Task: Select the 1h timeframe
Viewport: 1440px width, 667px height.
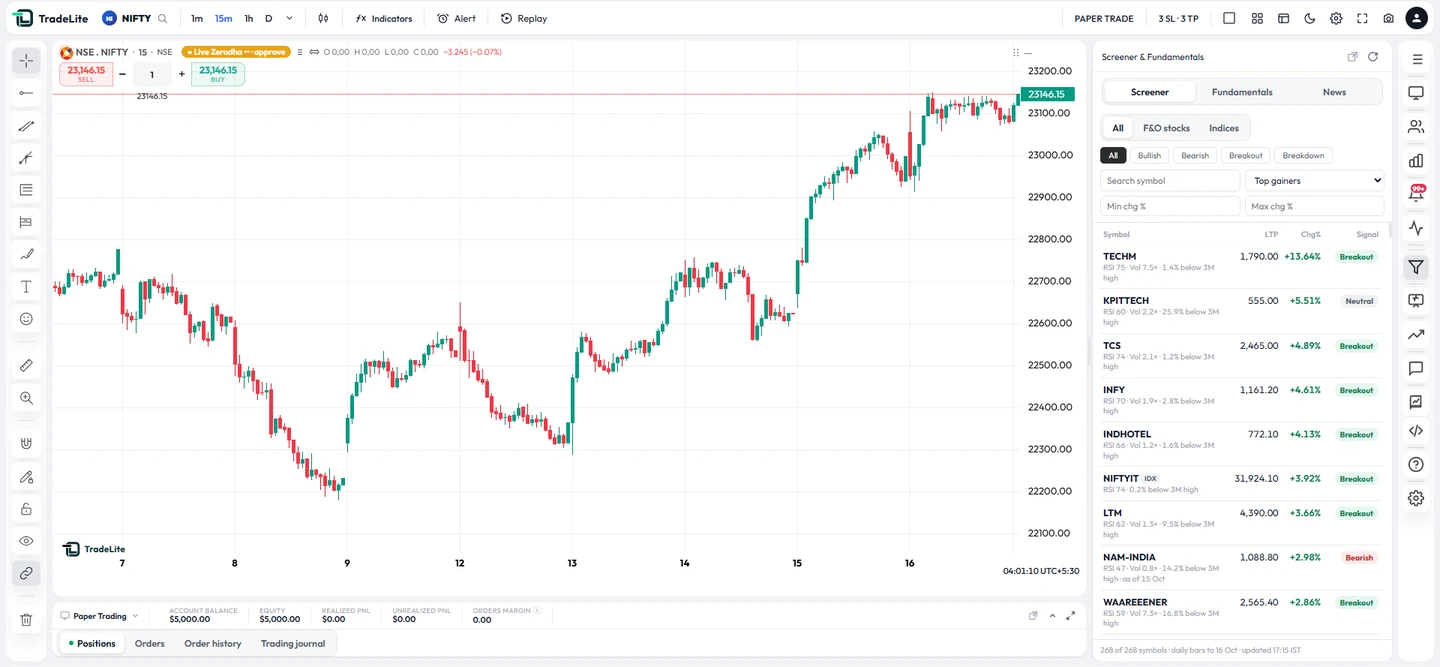Action: click(x=249, y=18)
